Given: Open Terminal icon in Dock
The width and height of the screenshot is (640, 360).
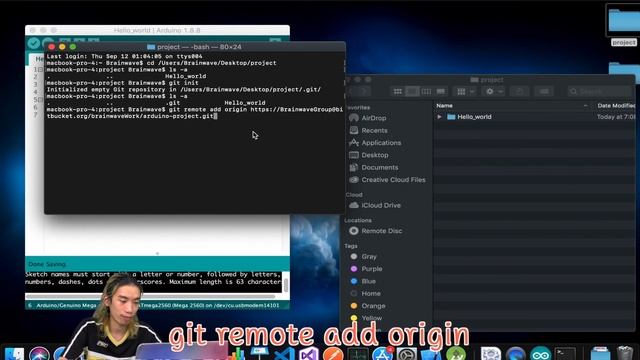Looking at the screenshot, I should (565, 353).
